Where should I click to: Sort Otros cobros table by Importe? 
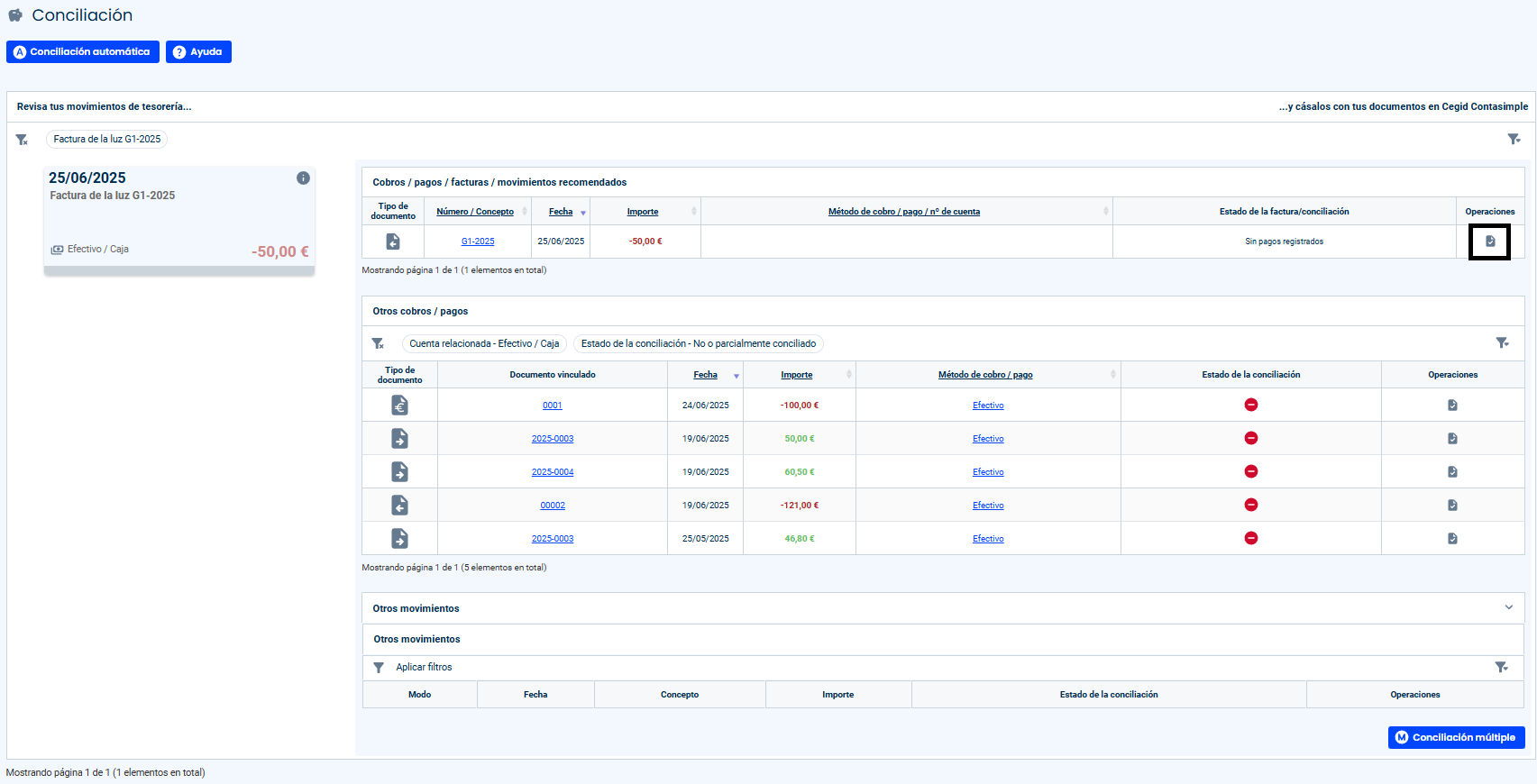(x=797, y=375)
